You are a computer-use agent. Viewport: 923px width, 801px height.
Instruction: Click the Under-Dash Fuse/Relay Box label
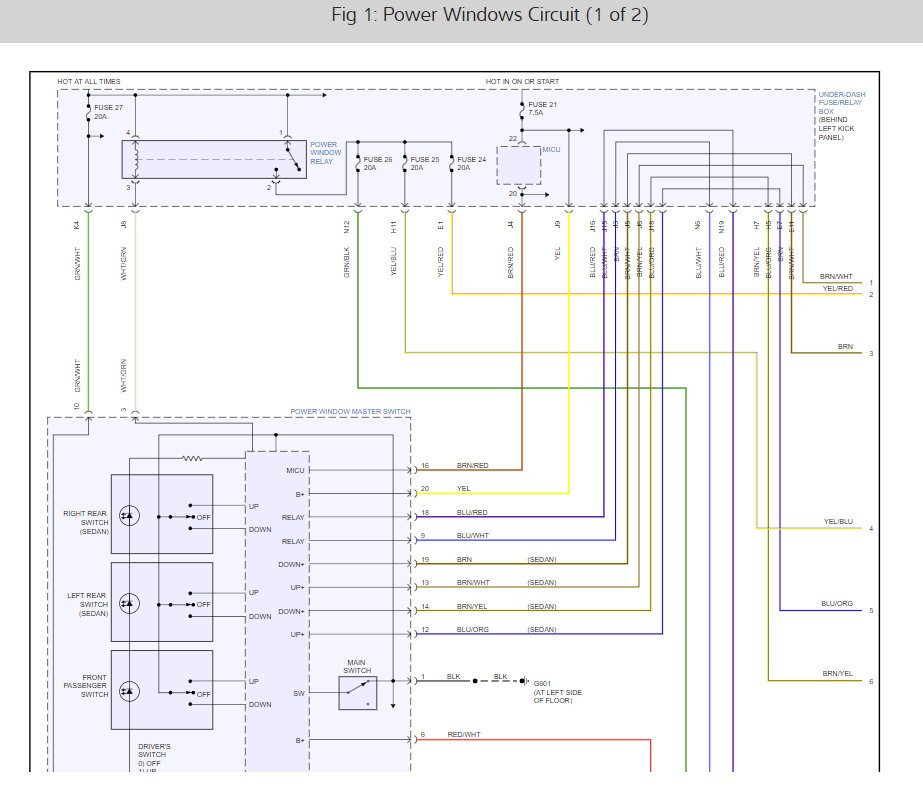tap(842, 102)
